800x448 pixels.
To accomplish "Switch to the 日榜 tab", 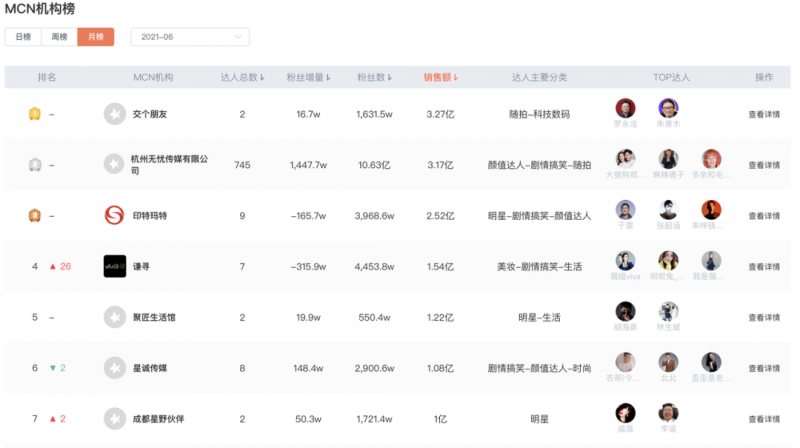I will 23,37.
